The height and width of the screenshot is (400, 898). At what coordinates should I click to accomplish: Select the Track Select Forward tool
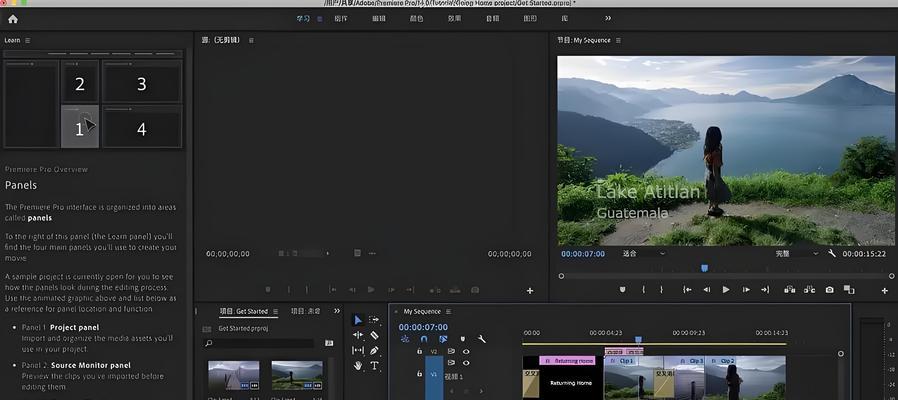pyautogui.click(x=374, y=320)
